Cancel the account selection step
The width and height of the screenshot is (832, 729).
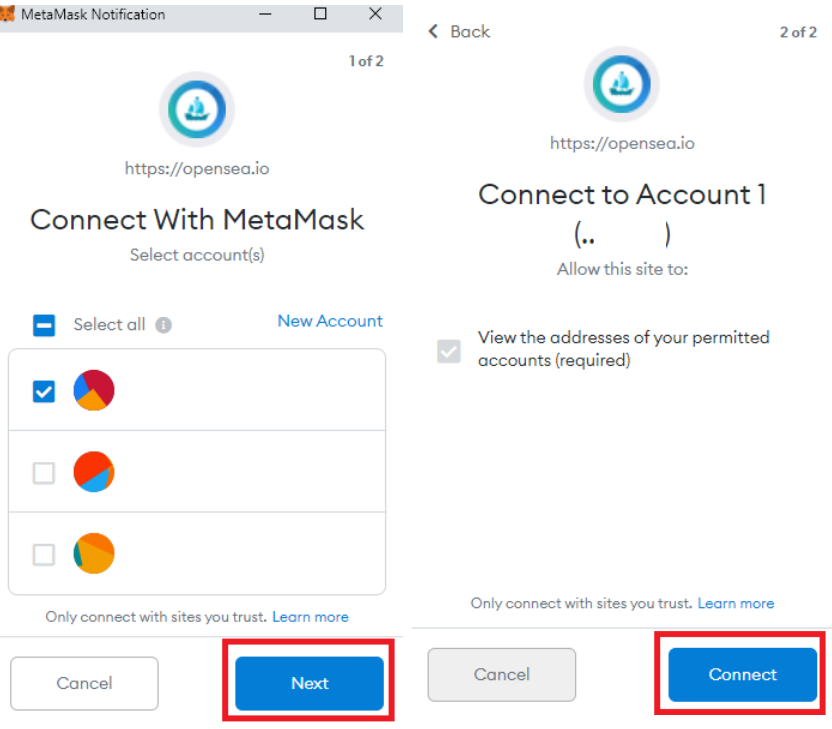pyautogui.click(x=84, y=683)
